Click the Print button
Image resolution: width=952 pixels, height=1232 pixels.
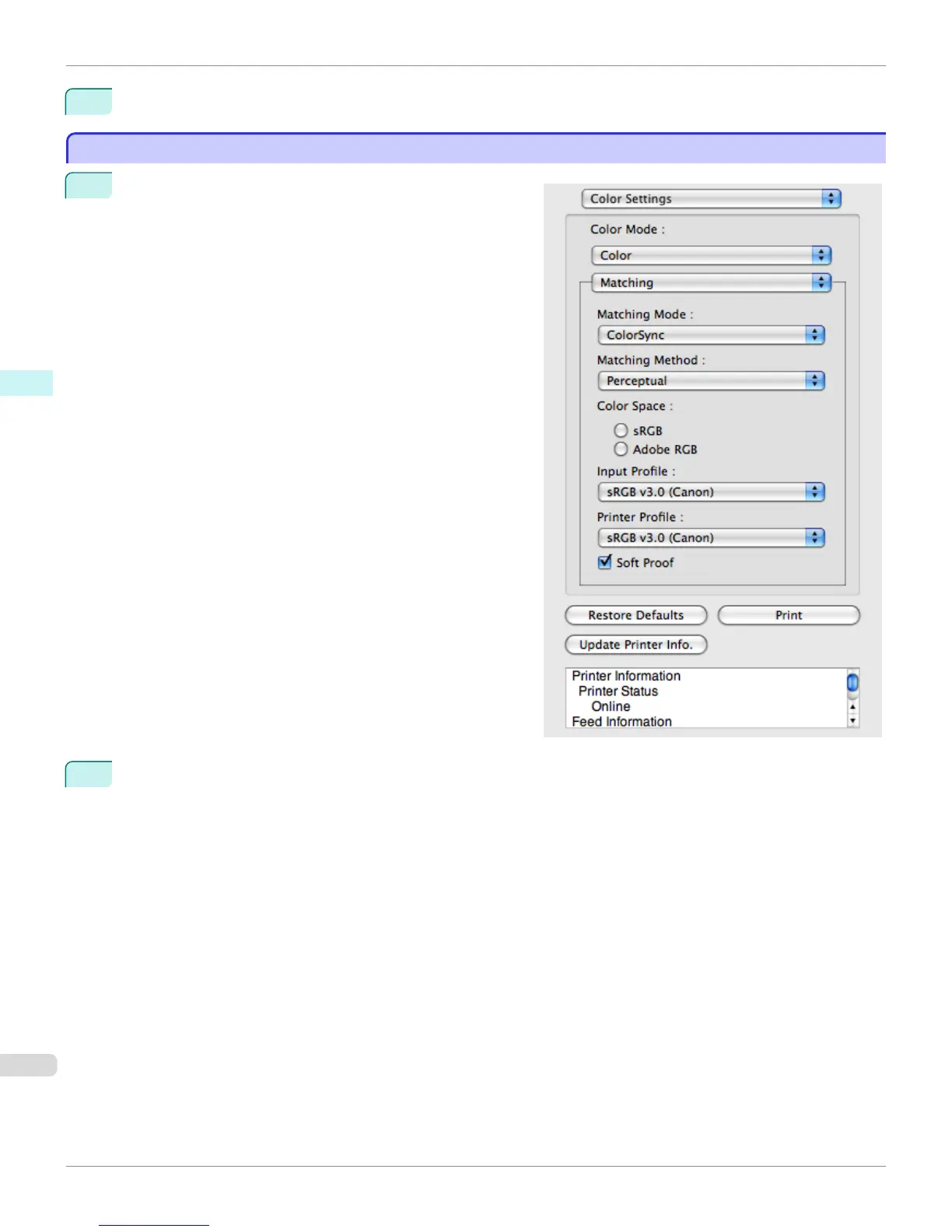(x=789, y=615)
